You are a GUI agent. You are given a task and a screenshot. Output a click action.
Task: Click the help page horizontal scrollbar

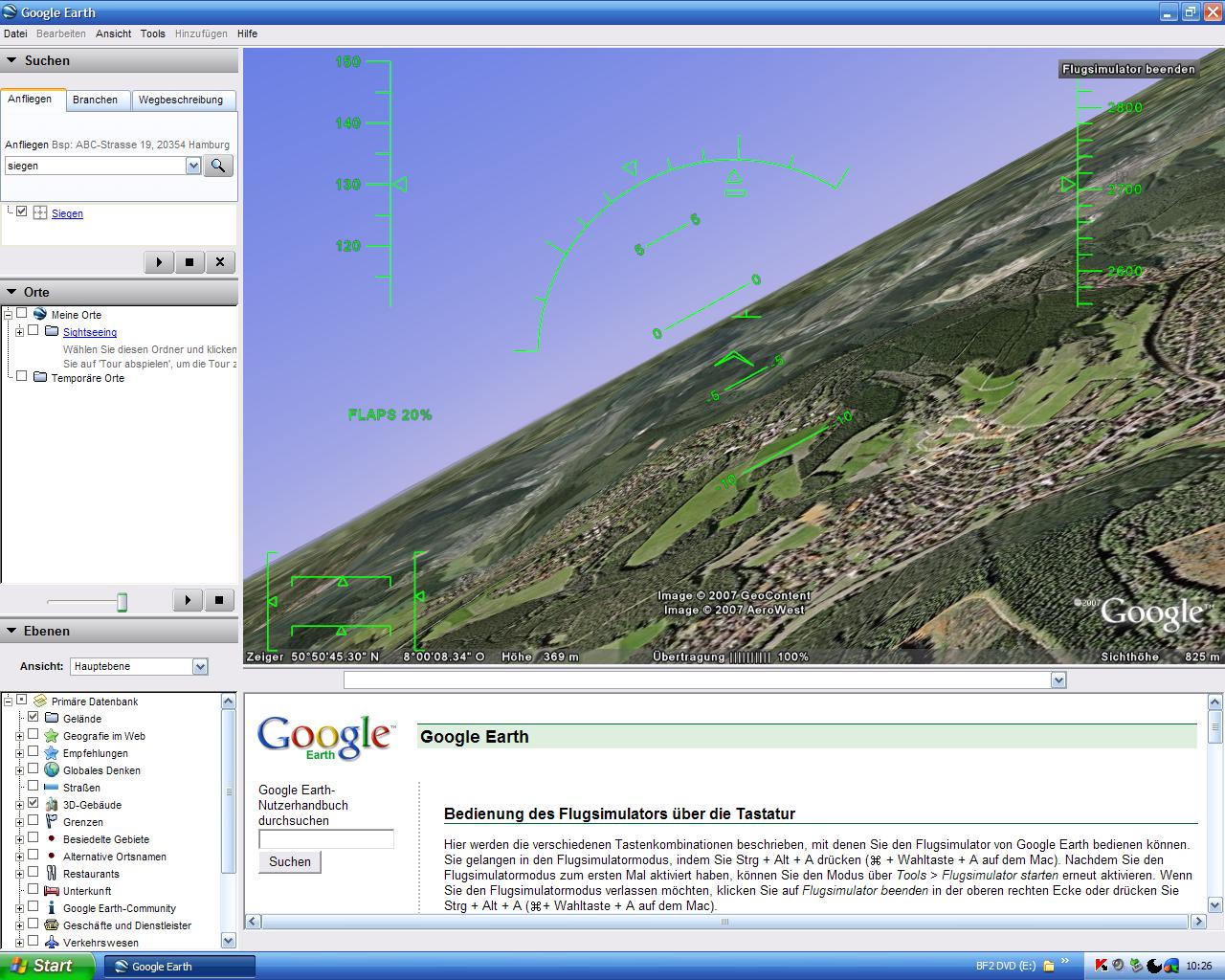click(725, 922)
